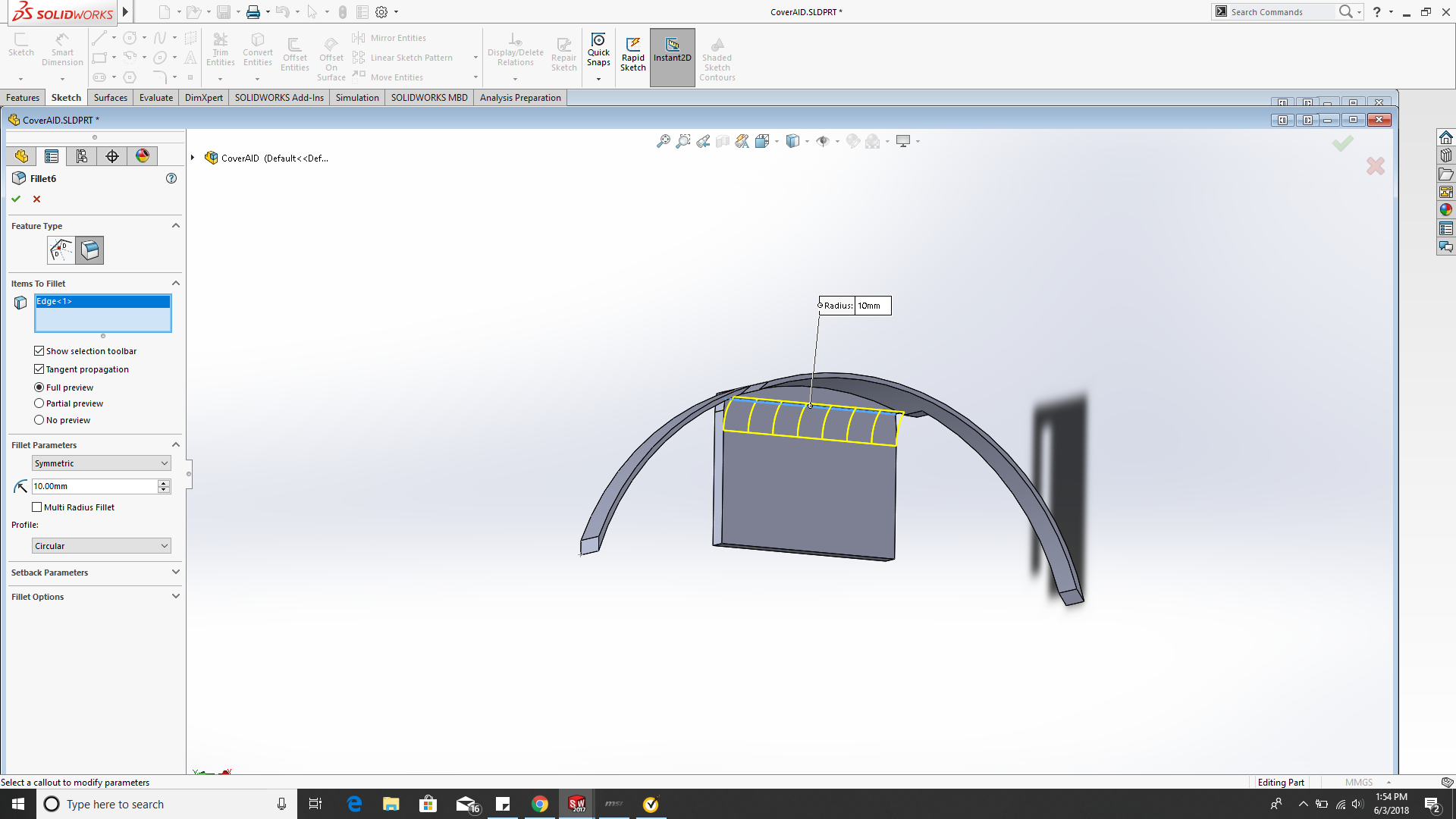Click Radius 10mm callout in viewport

[x=855, y=306]
